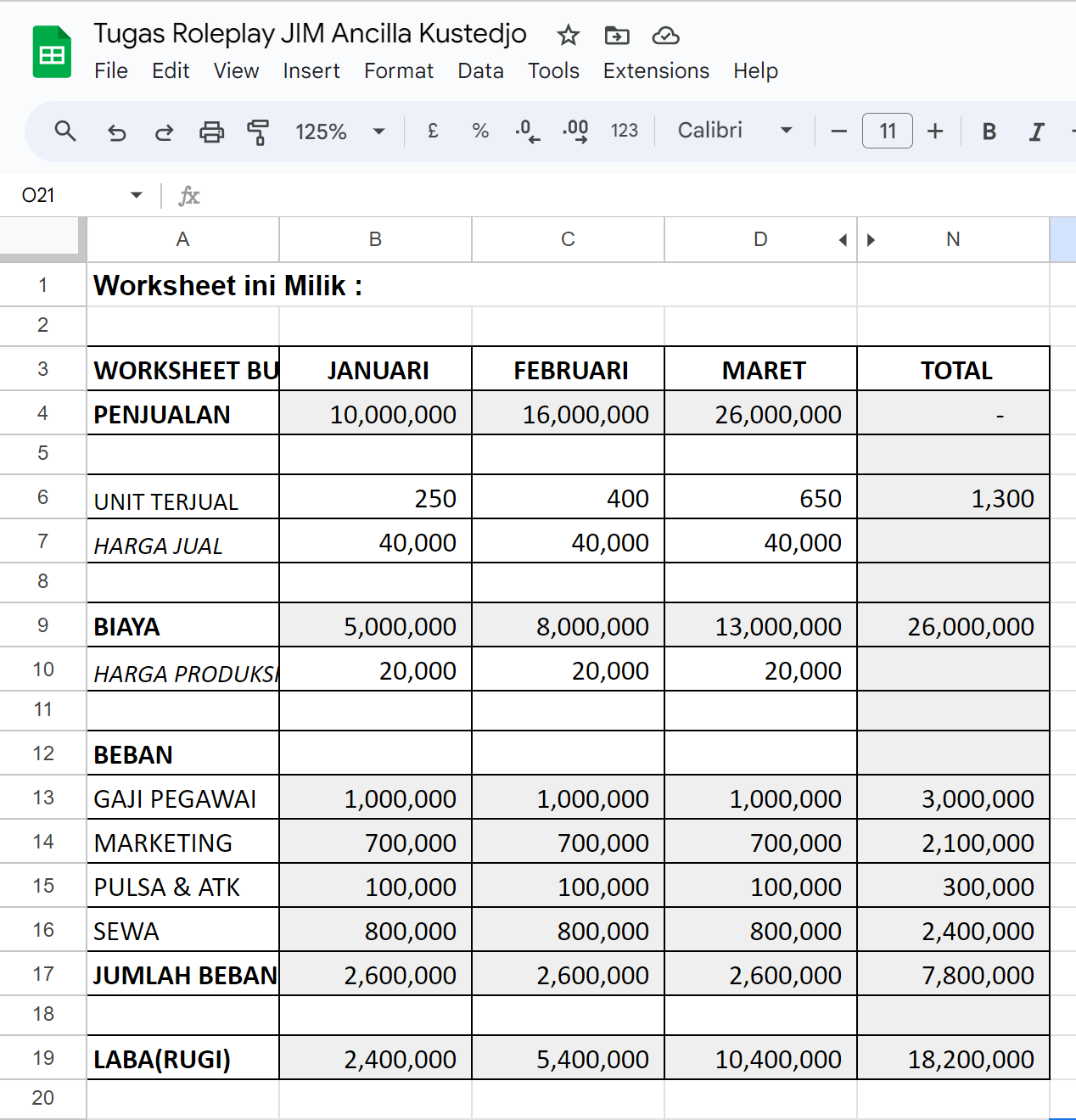Select the cell with 18,200,000
This screenshot has height=1120, width=1076.
coord(954,1058)
